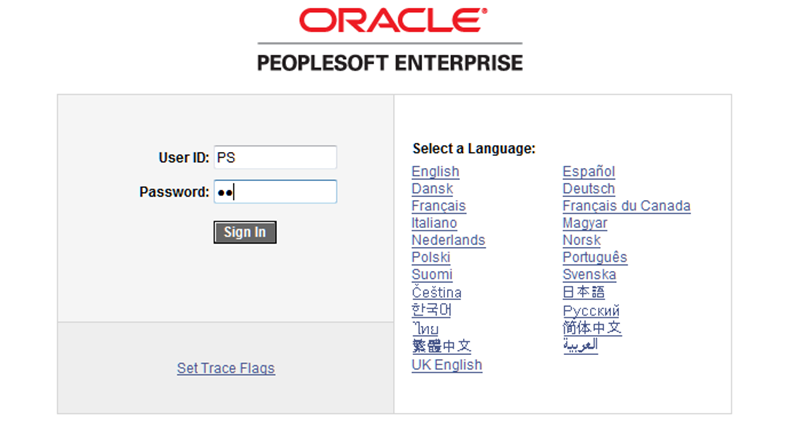
Task: Focus the Password input field
Action: point(275,192)
